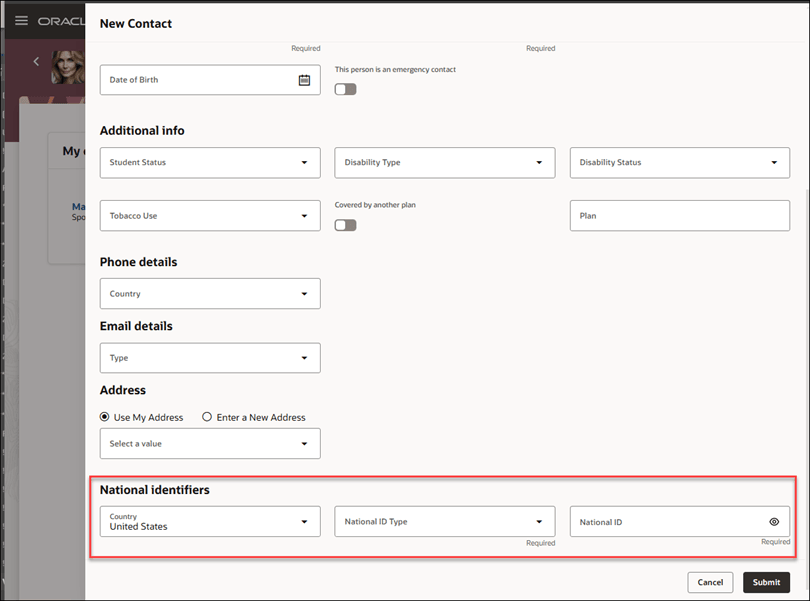Open the Disability Type dropdown

[445, 163]
